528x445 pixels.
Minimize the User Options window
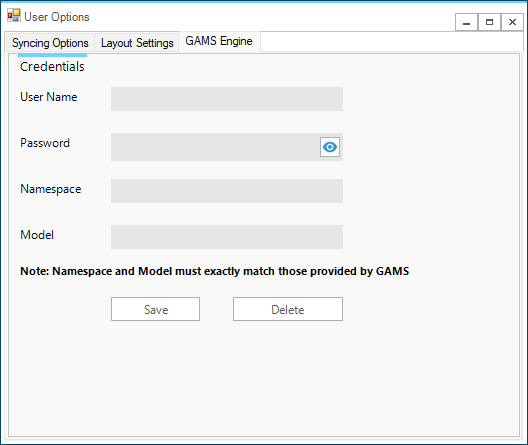tap(466, 22)
